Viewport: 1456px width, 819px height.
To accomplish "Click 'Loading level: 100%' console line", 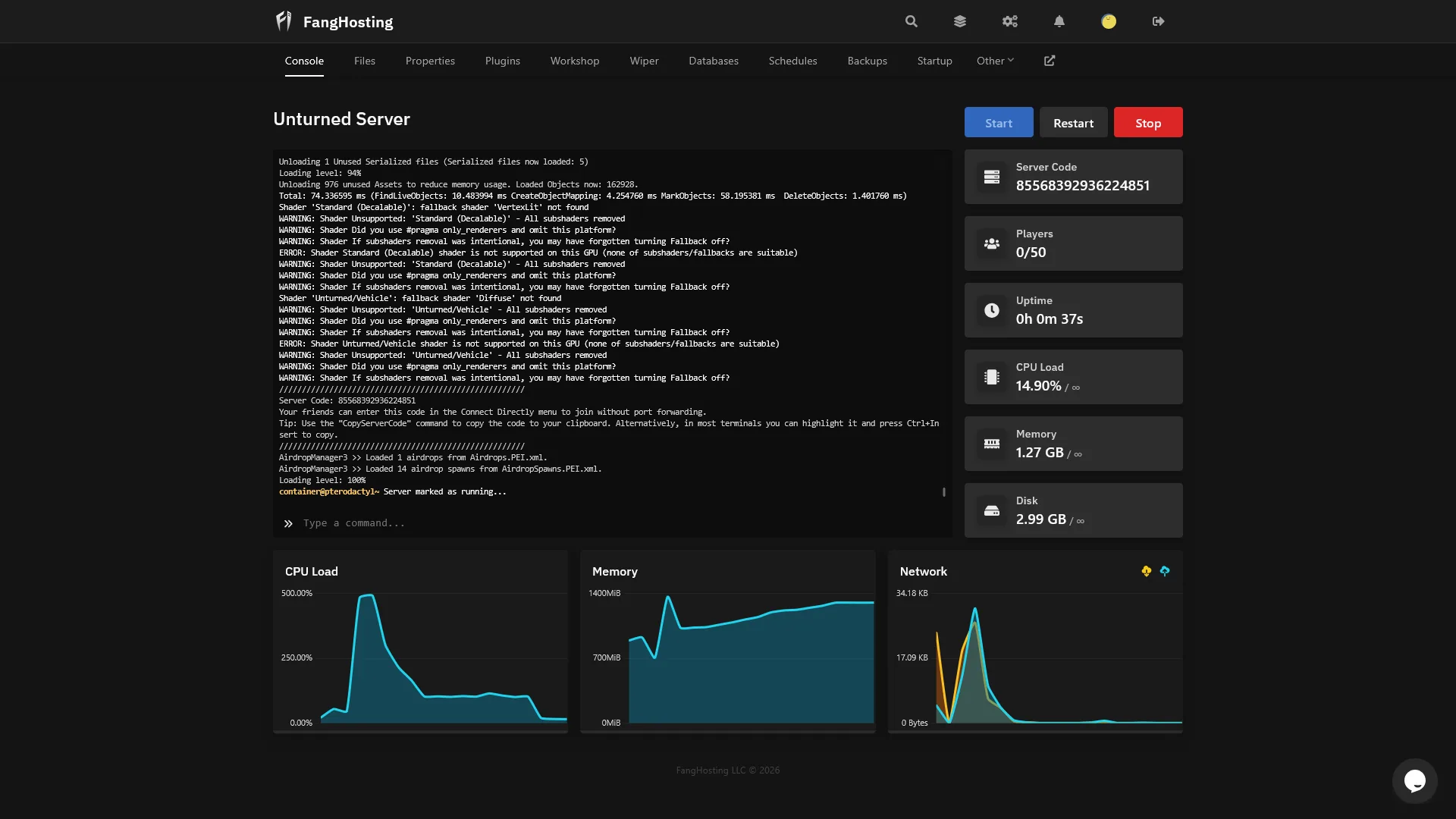I will [322, 481].
